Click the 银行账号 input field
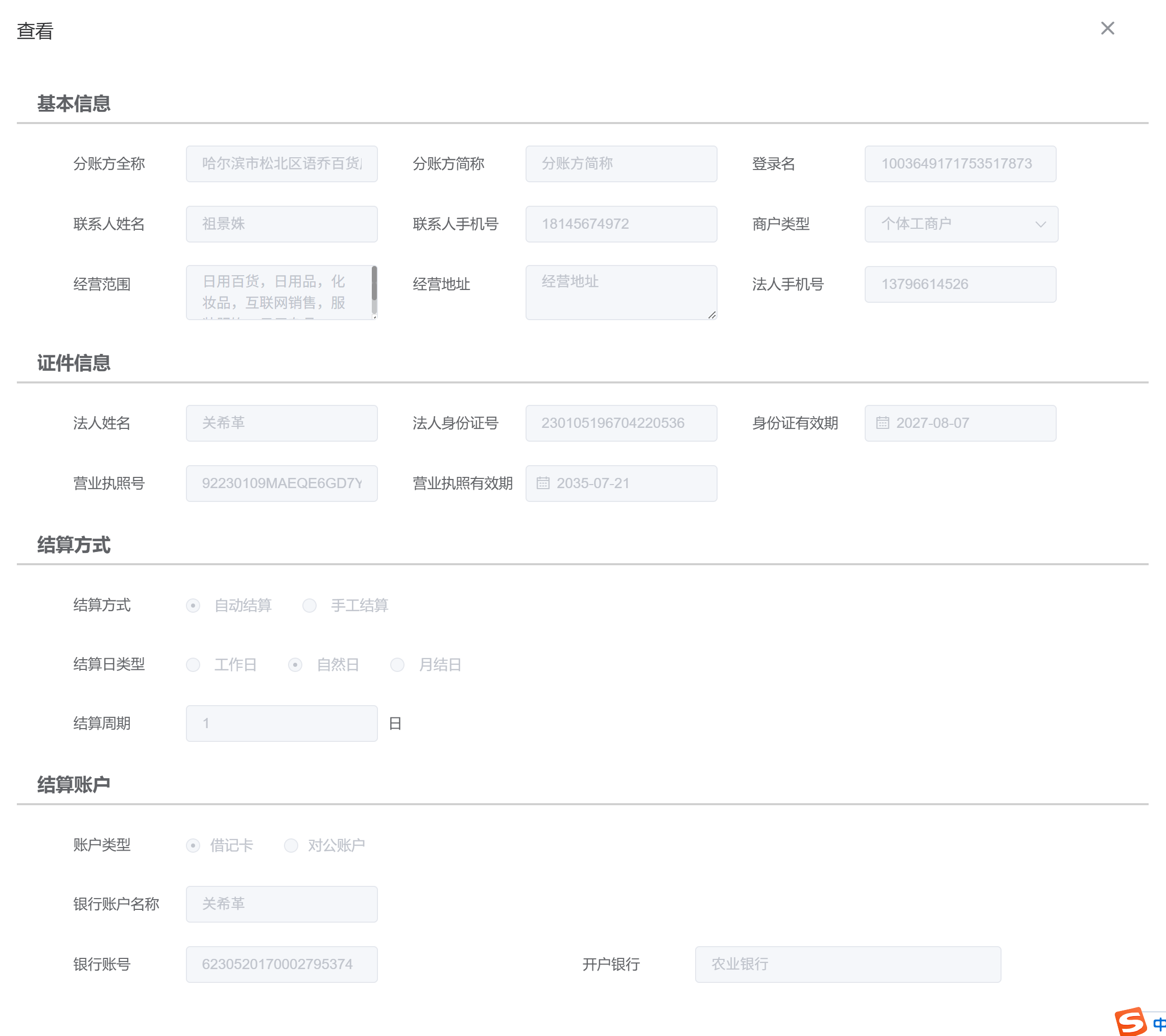 [x=281, y=965]
